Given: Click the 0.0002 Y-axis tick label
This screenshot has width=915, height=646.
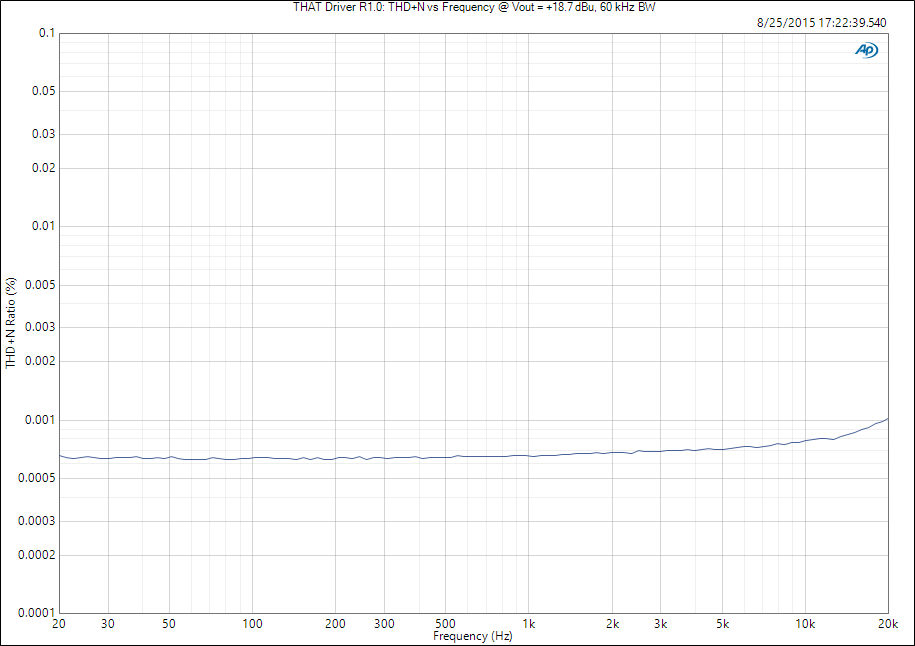Looking at the screenshot, I should pos(37,555).
